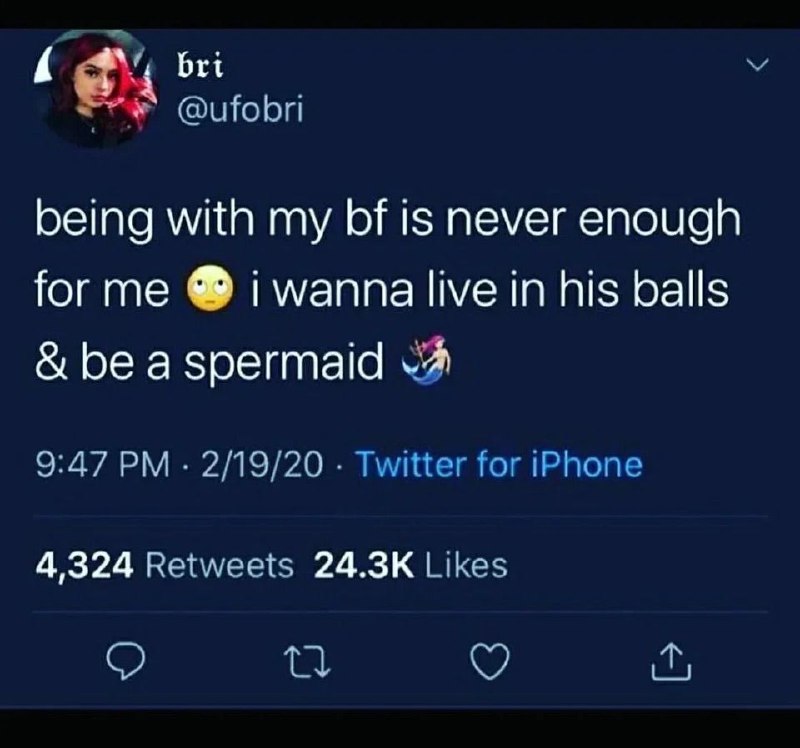
Task: Select the display name bri
Action: coord(200,65)
